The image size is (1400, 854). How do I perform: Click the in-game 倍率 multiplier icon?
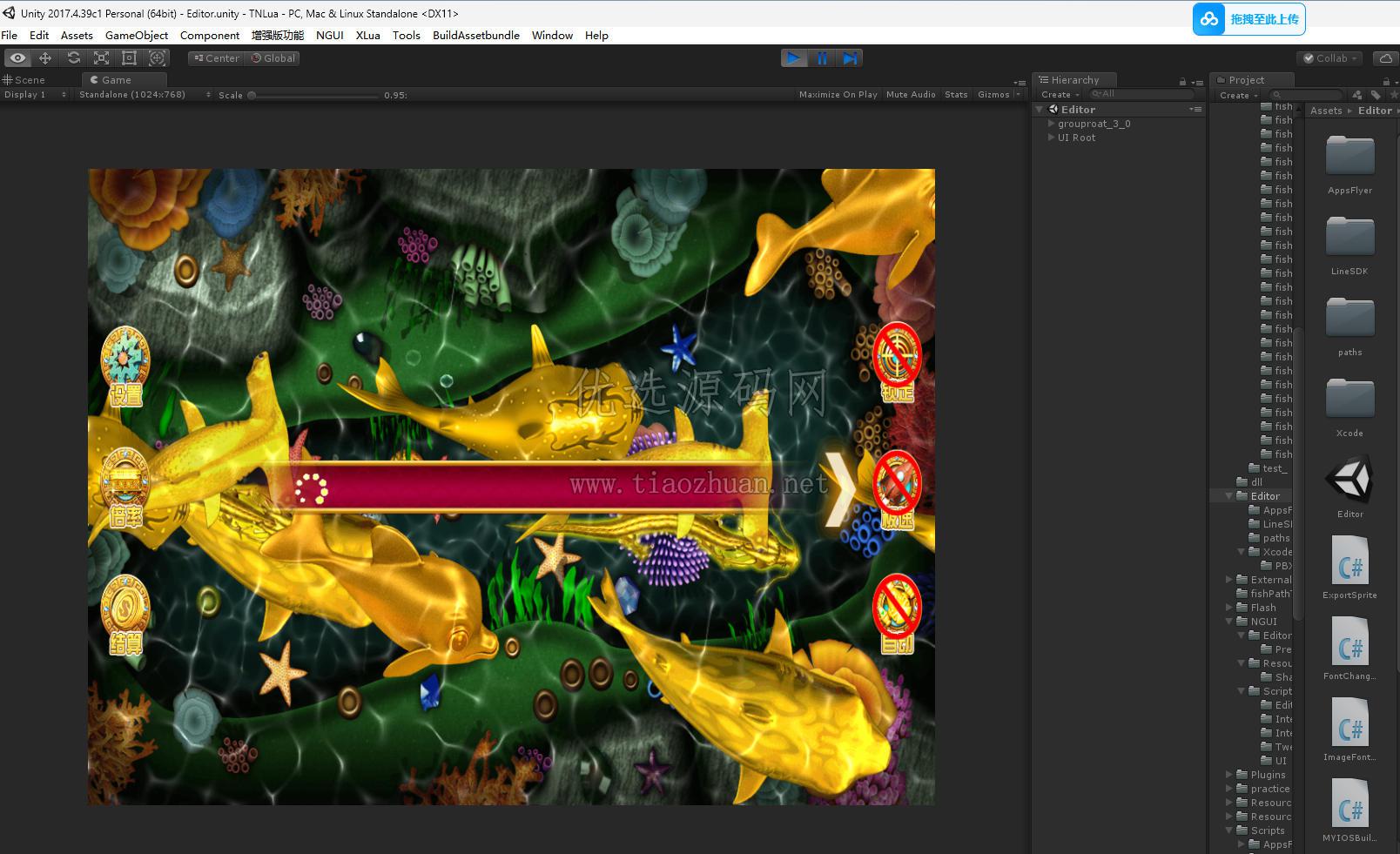[125, 489]
